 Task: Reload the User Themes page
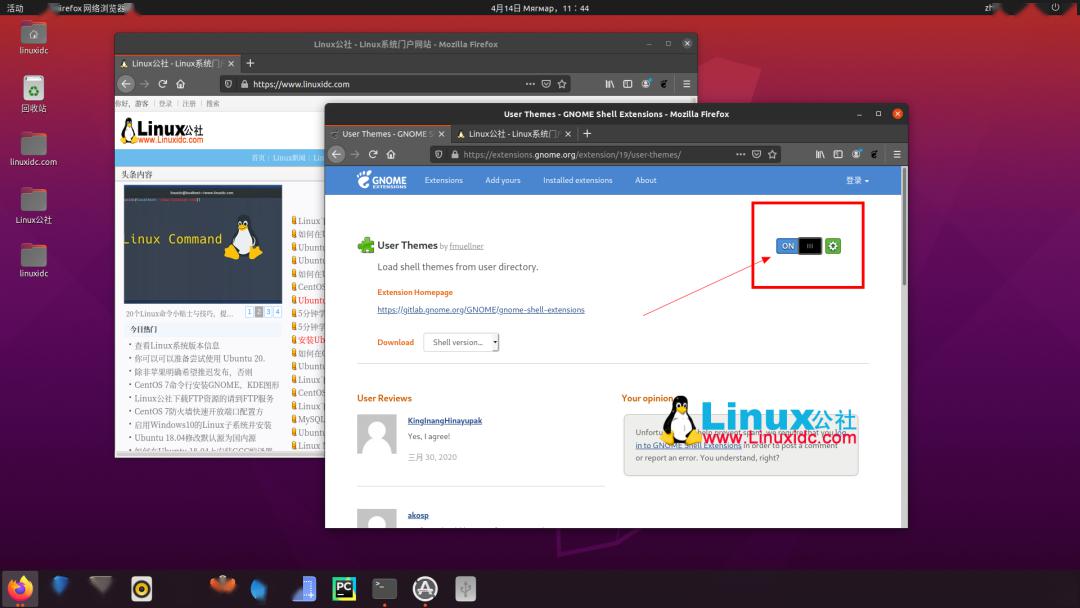[373, 154]
